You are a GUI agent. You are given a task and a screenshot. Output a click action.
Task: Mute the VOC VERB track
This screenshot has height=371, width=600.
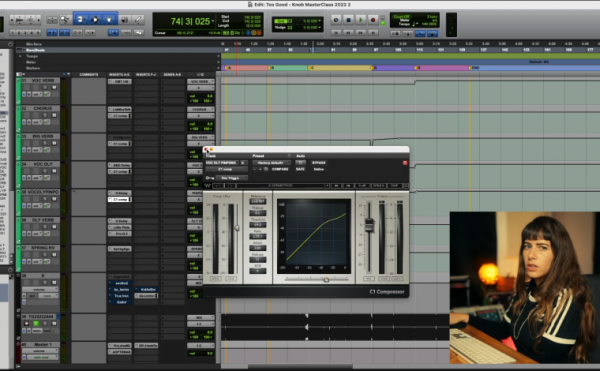54,87
